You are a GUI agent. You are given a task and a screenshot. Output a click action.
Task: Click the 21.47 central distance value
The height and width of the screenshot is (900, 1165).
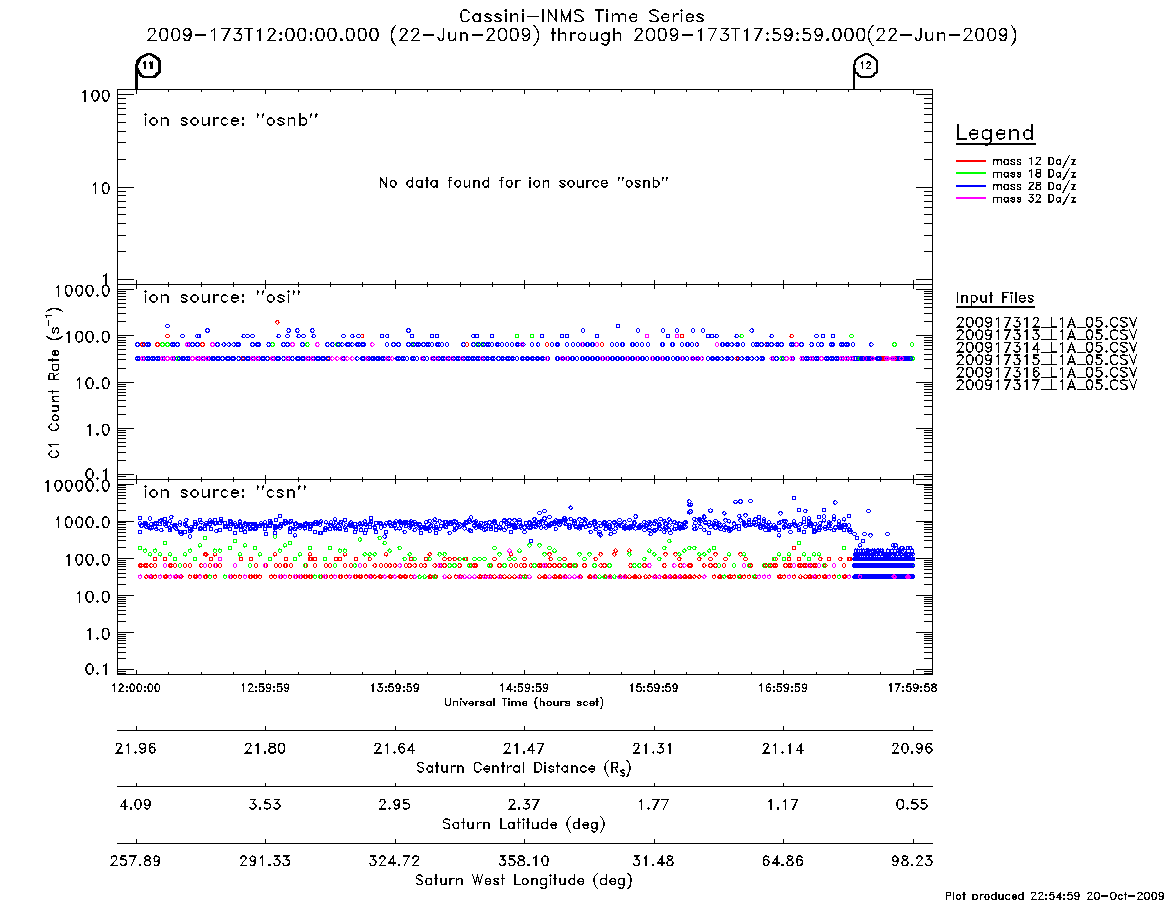(x=524, y=748)
